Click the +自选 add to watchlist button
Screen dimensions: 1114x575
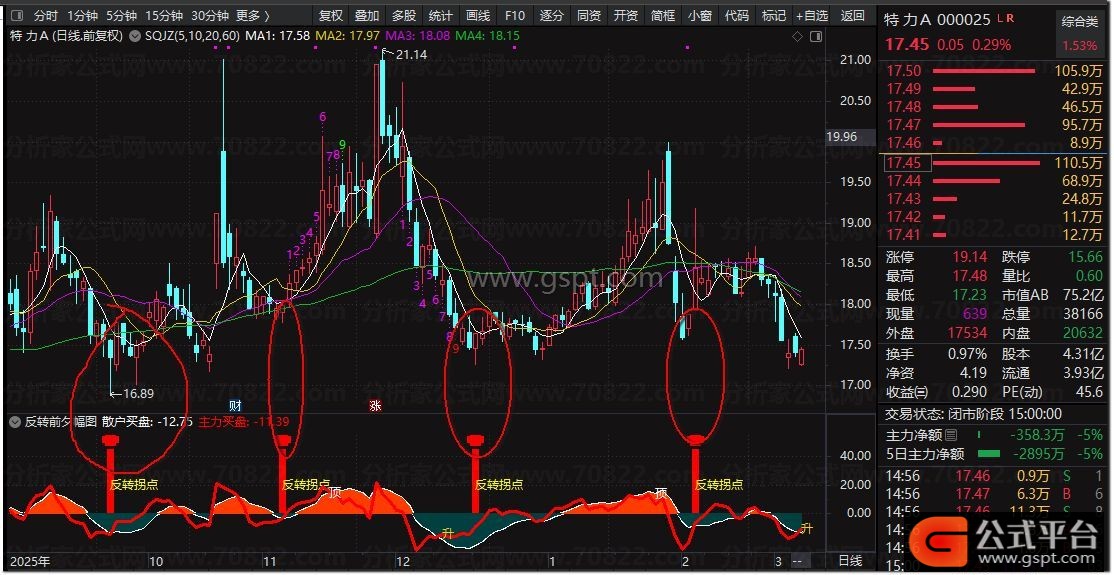coord(812,16)
